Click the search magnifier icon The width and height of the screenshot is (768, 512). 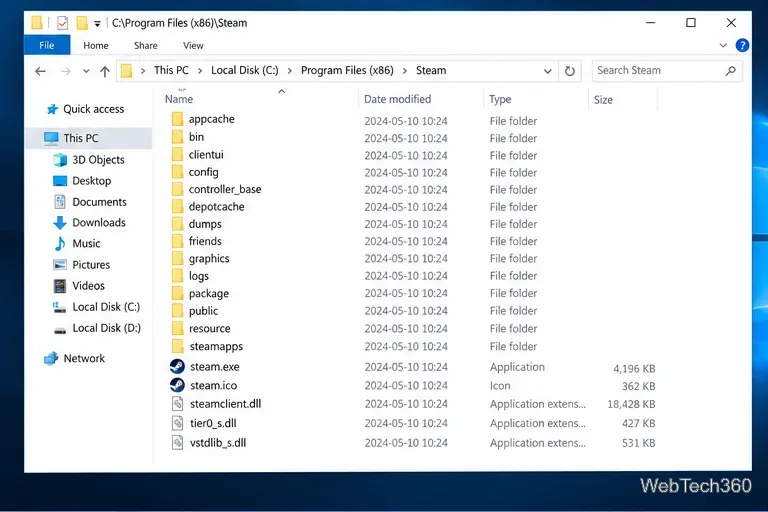(730, 71)
